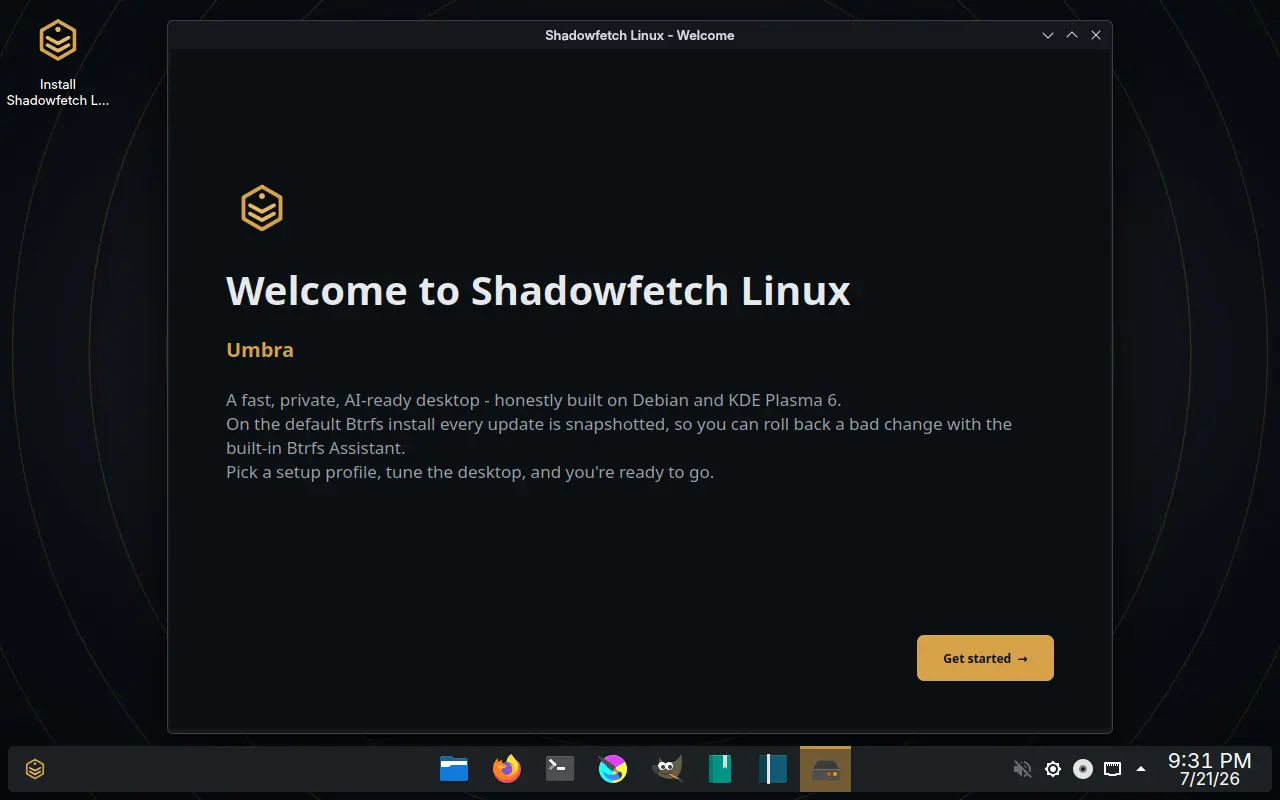Open the colorful round paint app icon
The height and width of the screenshot is (800, 1280).
point(613,769)
